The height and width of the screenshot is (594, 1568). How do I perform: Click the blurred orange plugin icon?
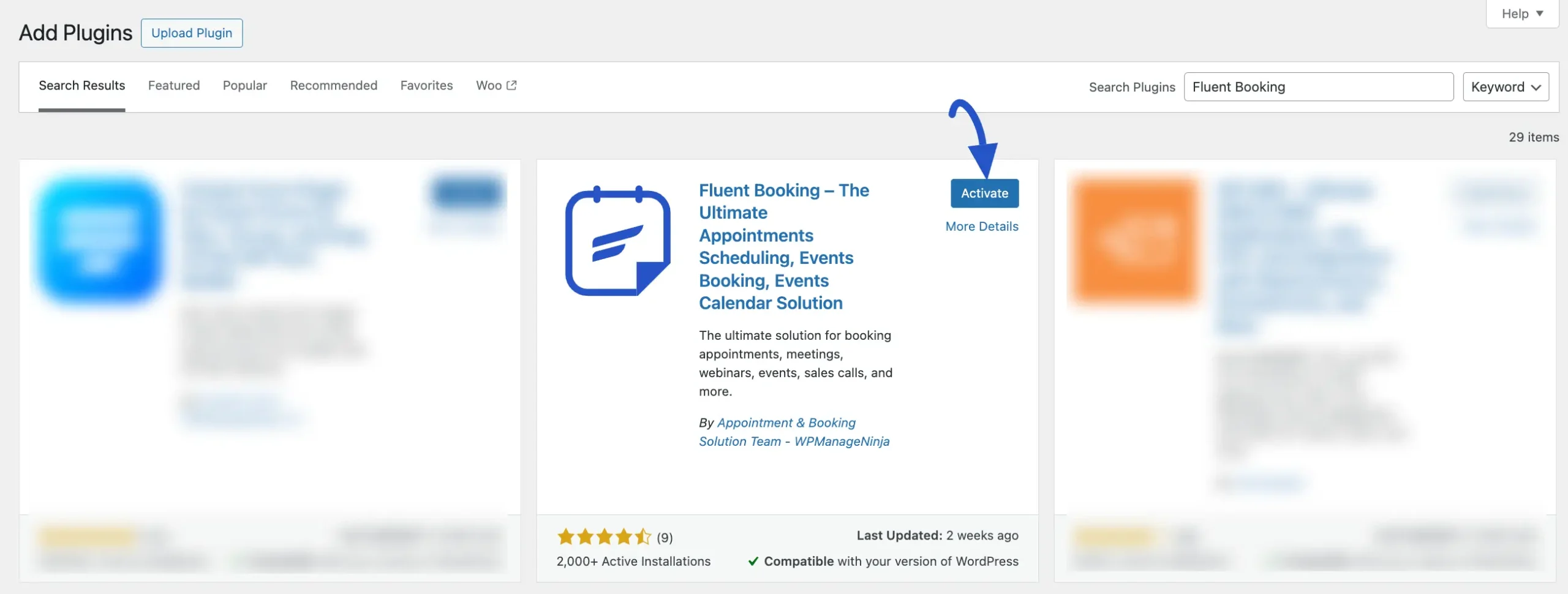pos(1136,241)
